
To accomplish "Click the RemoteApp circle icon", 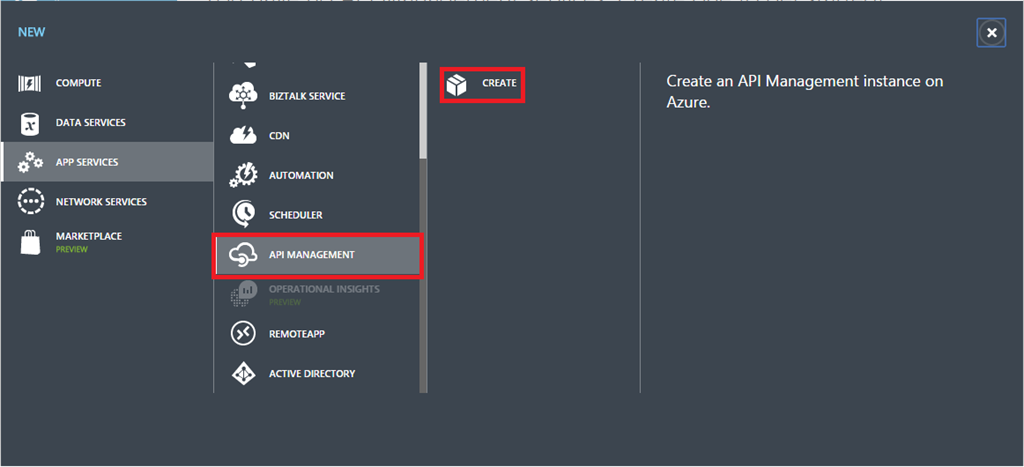I will [x=243, y=334].
